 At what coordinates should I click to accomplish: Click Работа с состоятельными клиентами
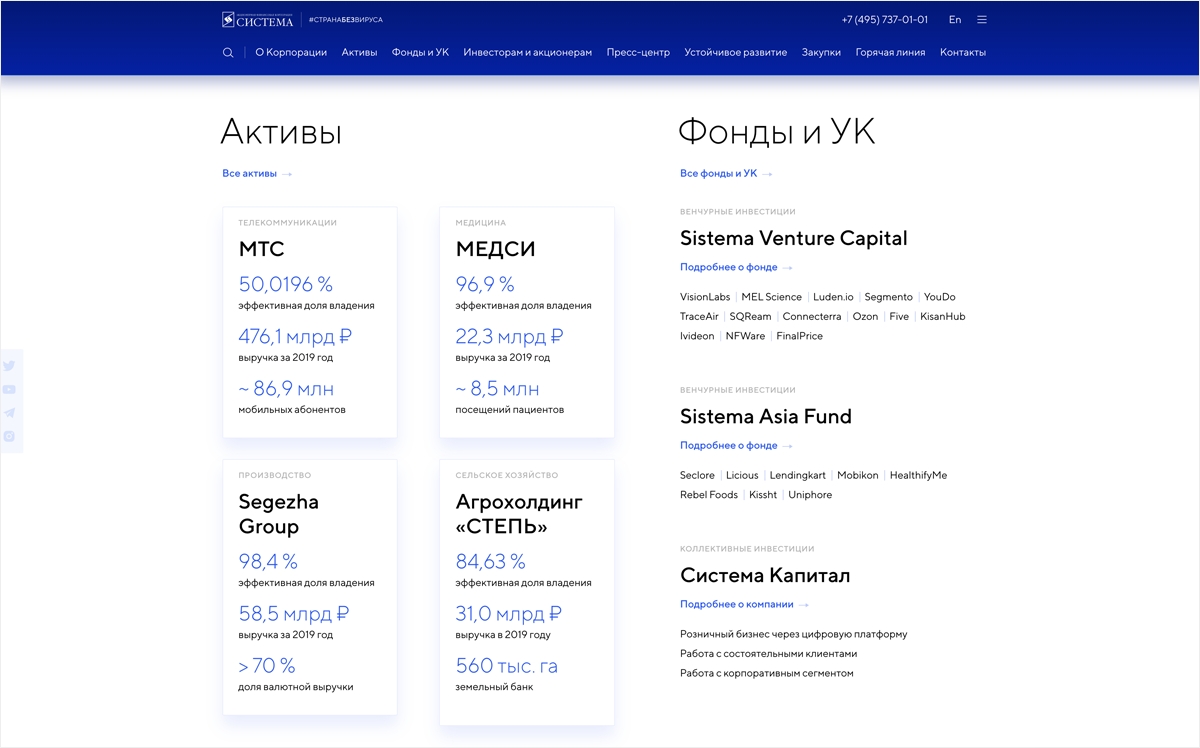[x=769, y=654]
